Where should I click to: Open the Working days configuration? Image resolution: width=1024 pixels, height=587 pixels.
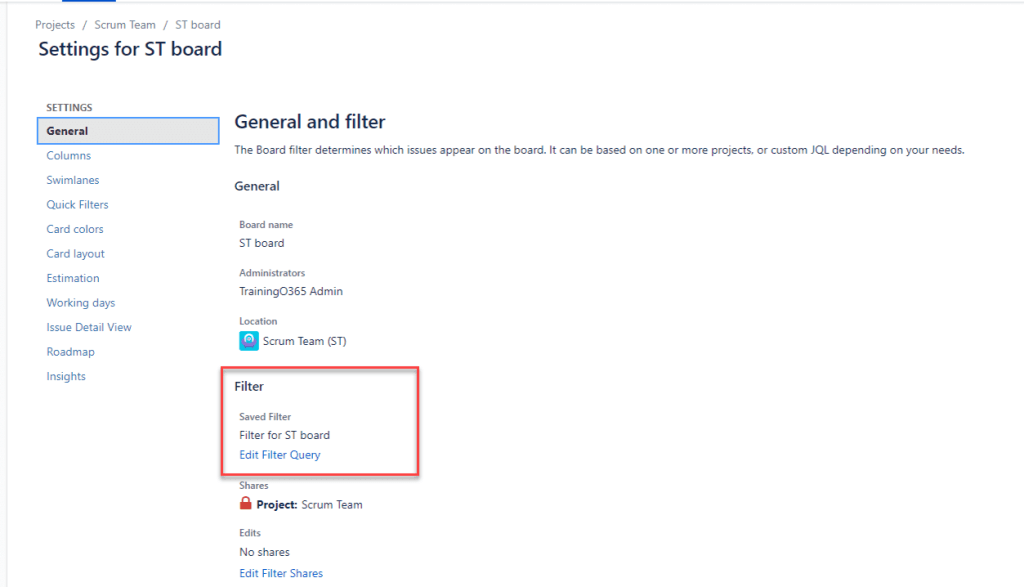(x=80, y=302)
